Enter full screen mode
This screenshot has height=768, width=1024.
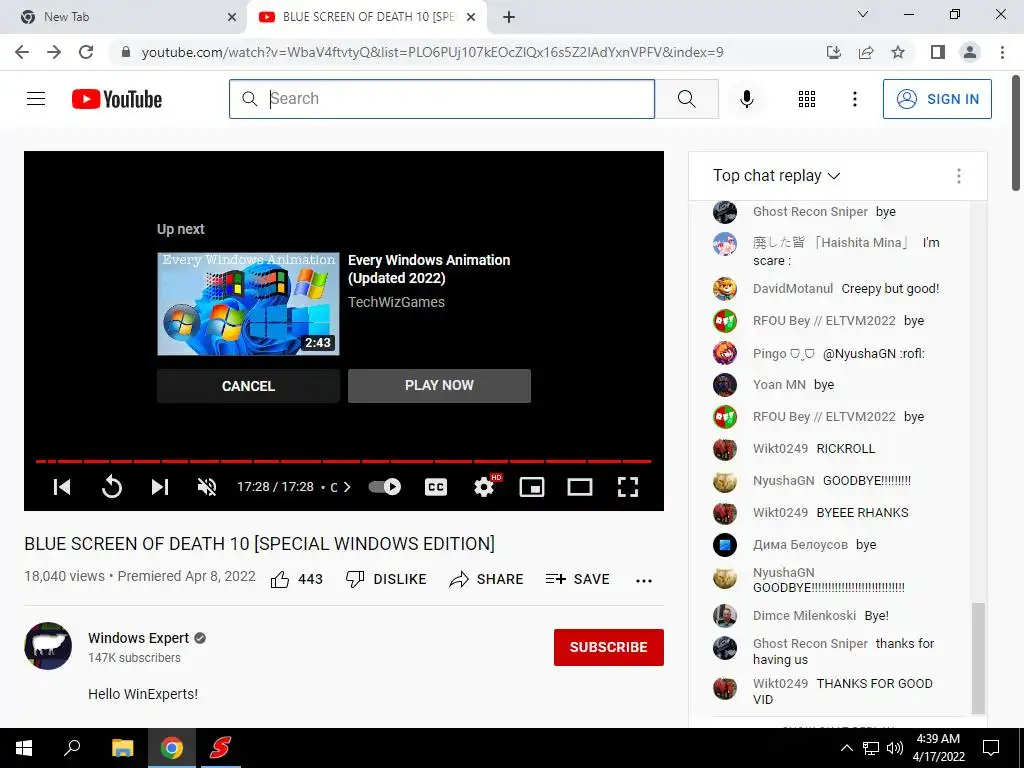tap(628, 487)
